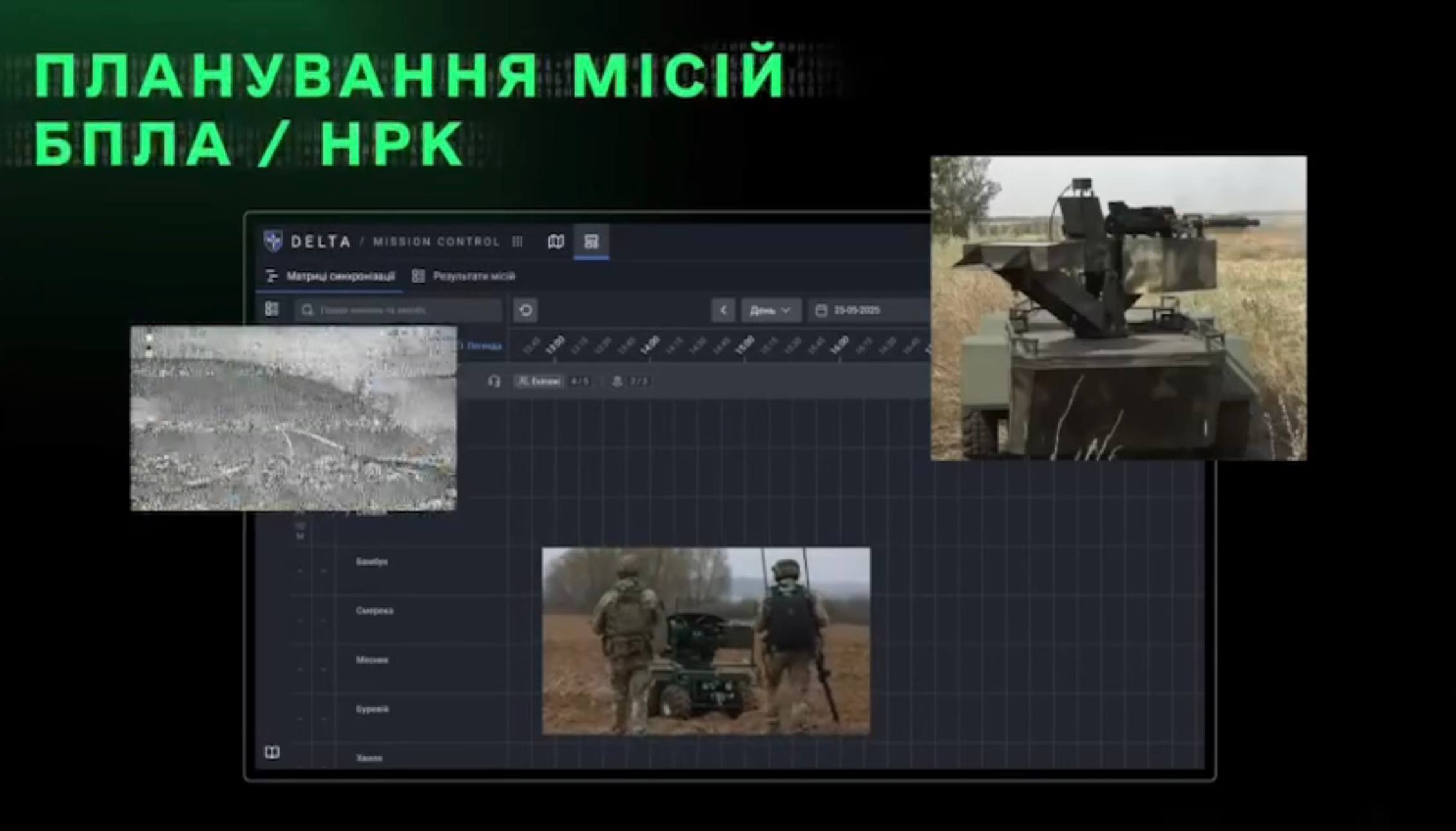The image size is (1456, 831).
Task: Click the Екіпажі crews filter button
Action: pos(539,381)
